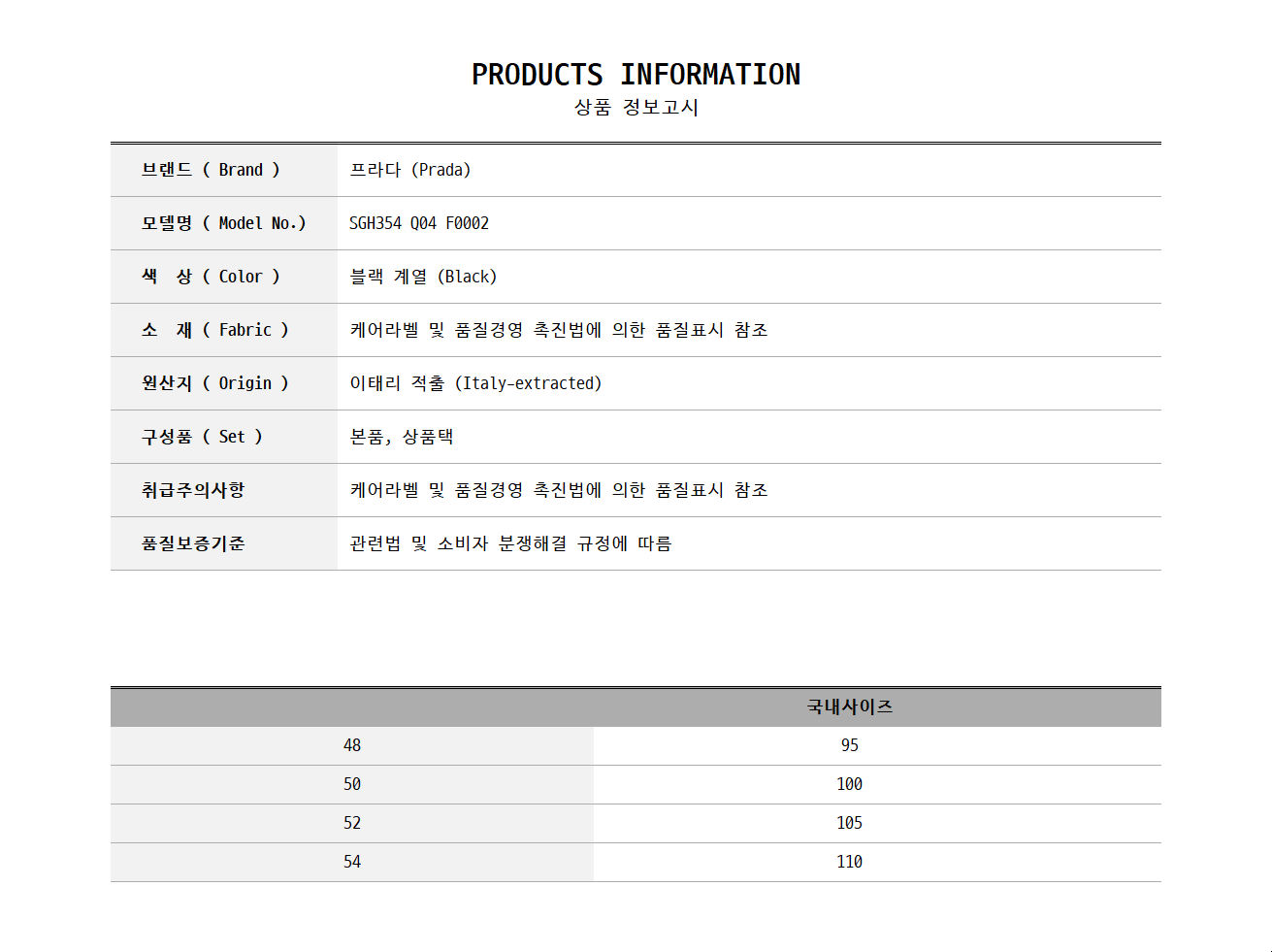
Task: Click the 국내사이즈 column header
Action: tap(849, 706)
